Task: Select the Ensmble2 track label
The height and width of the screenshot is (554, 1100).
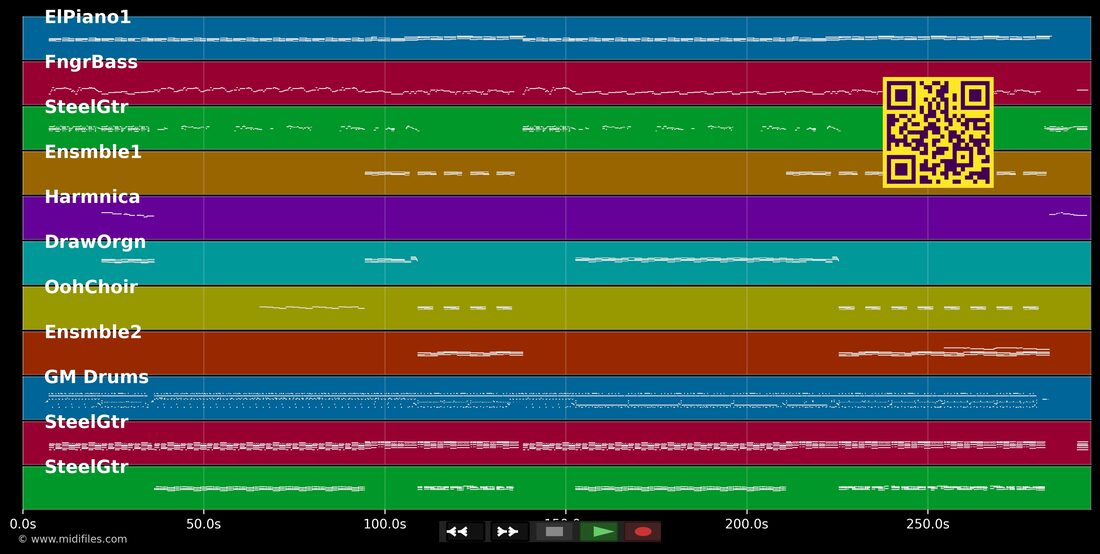Action: coord(93,331)
